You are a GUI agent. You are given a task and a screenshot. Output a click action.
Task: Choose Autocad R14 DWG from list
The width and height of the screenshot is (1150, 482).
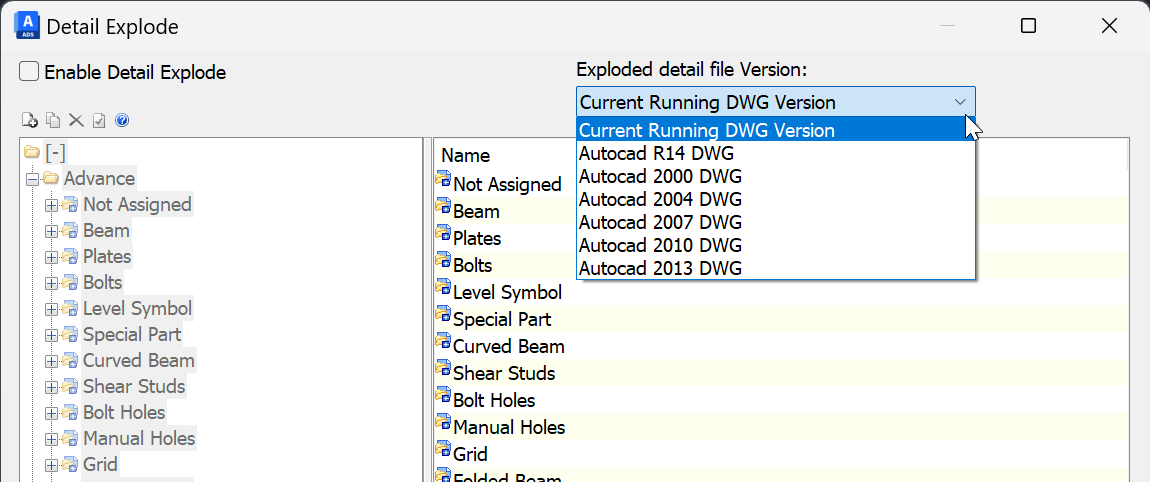click(656, 153)
